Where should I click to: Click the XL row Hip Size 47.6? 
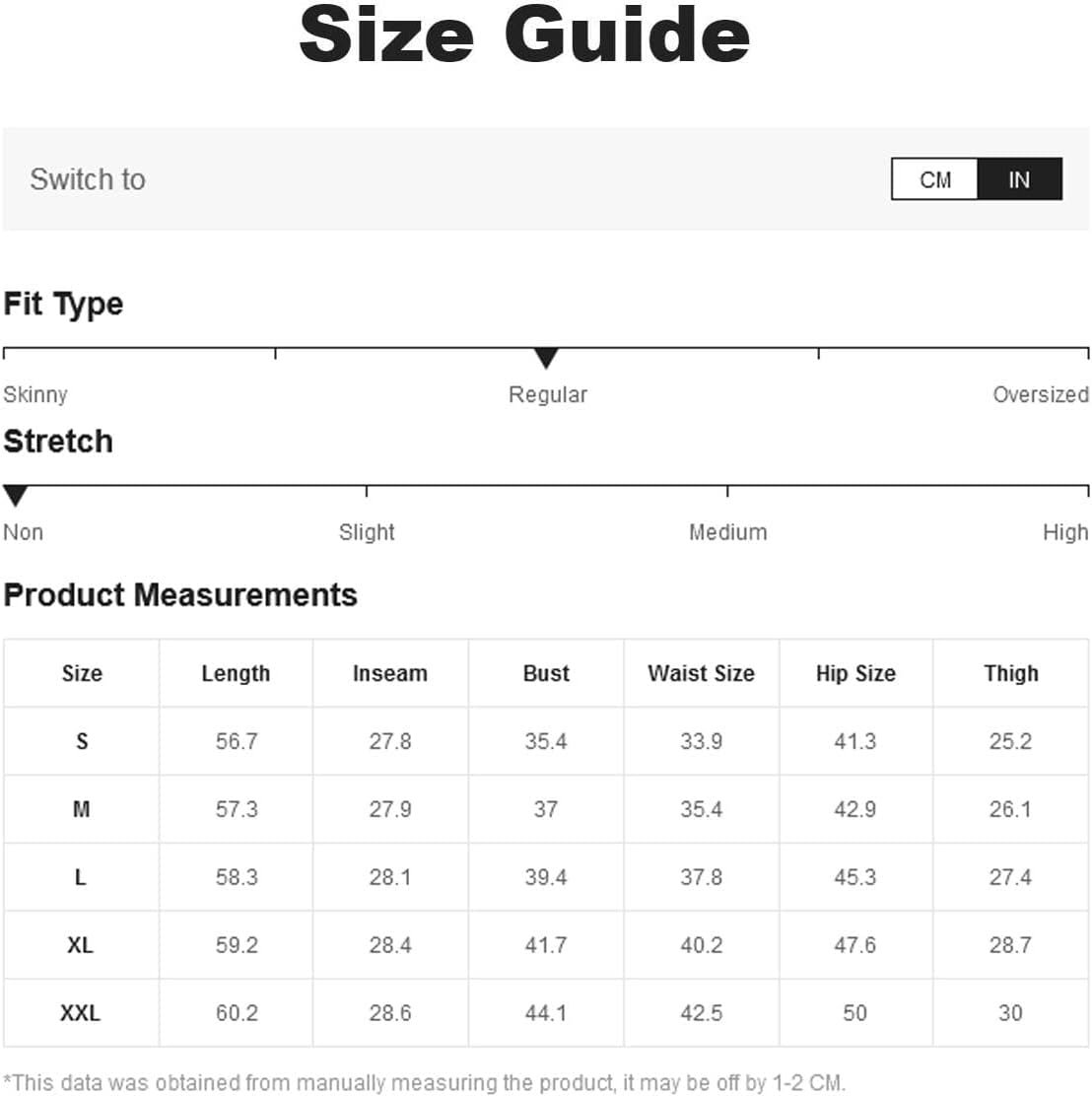coord(854,945)
